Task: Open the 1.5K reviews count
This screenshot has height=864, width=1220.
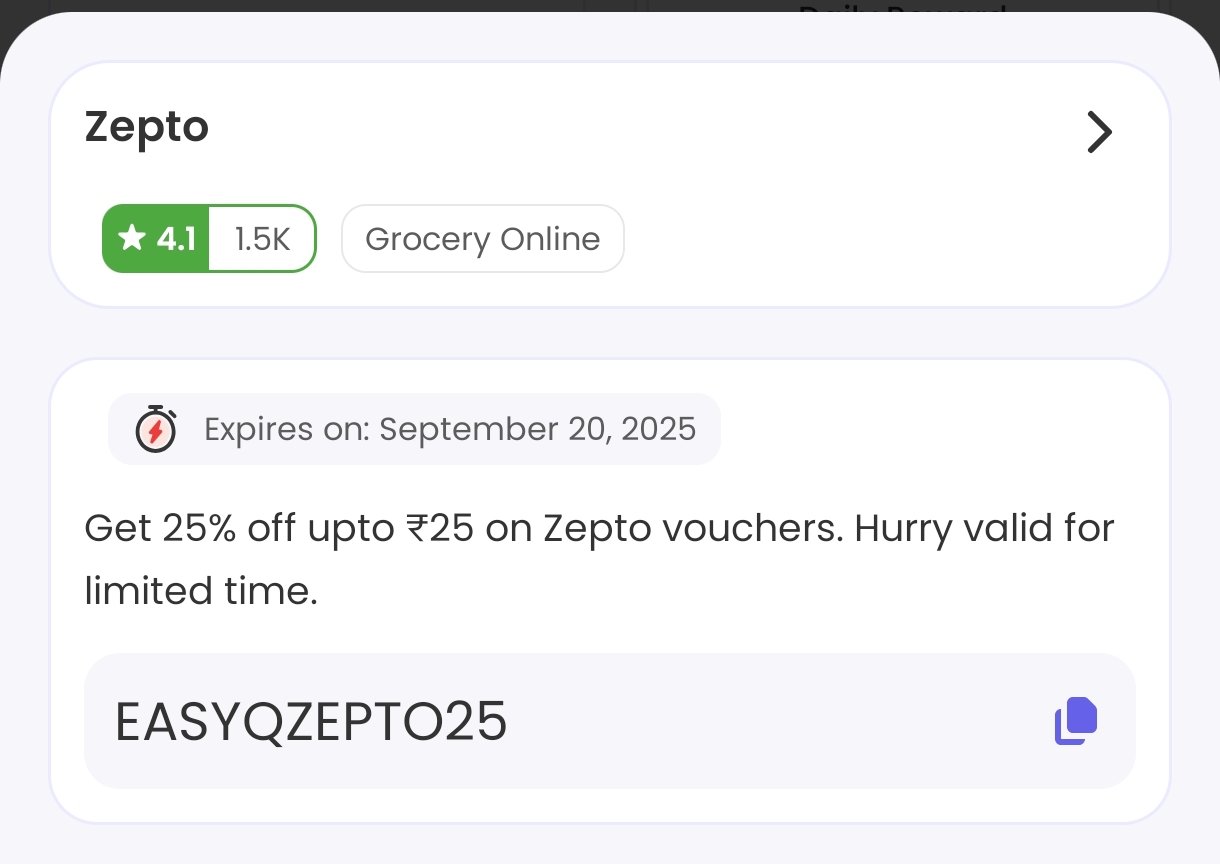Action: [262, 239]
